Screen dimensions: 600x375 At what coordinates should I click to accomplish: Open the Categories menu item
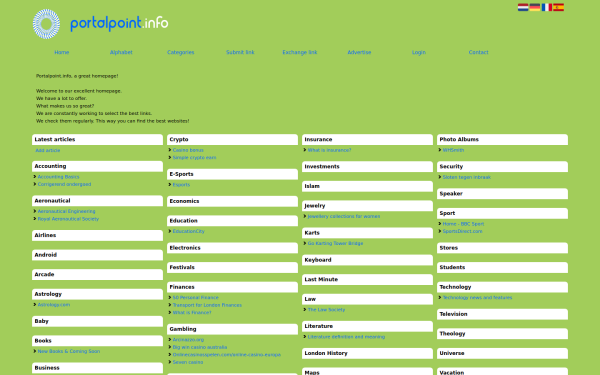point(181,52)
